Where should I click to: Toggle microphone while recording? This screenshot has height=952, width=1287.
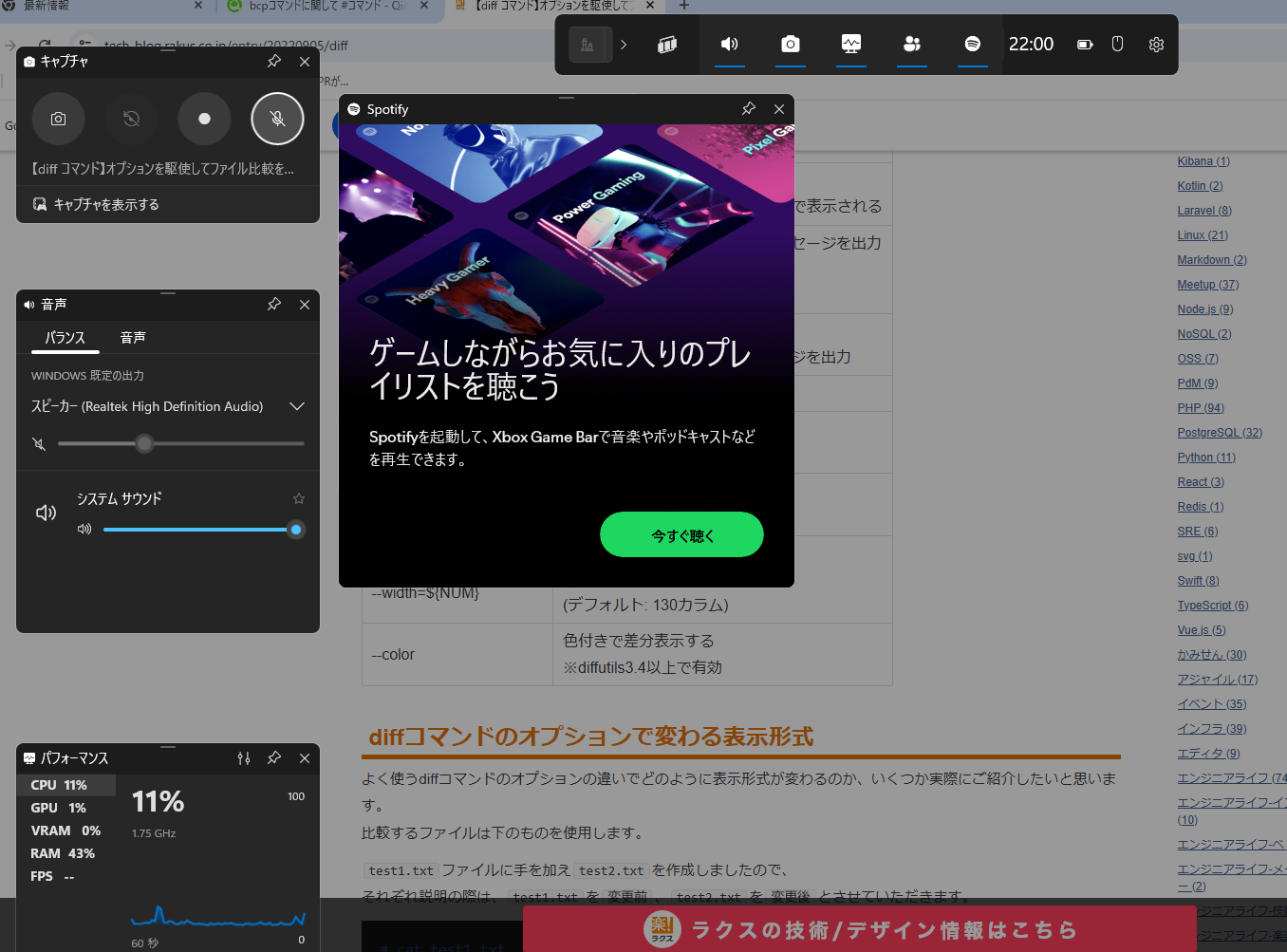click(x=277, y=119)
